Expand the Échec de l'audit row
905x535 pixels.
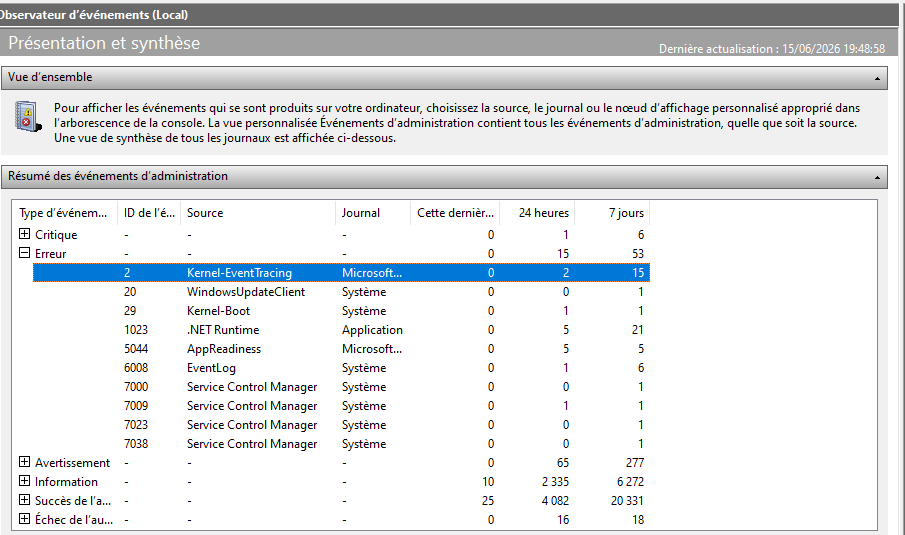[x=24, y=519]
